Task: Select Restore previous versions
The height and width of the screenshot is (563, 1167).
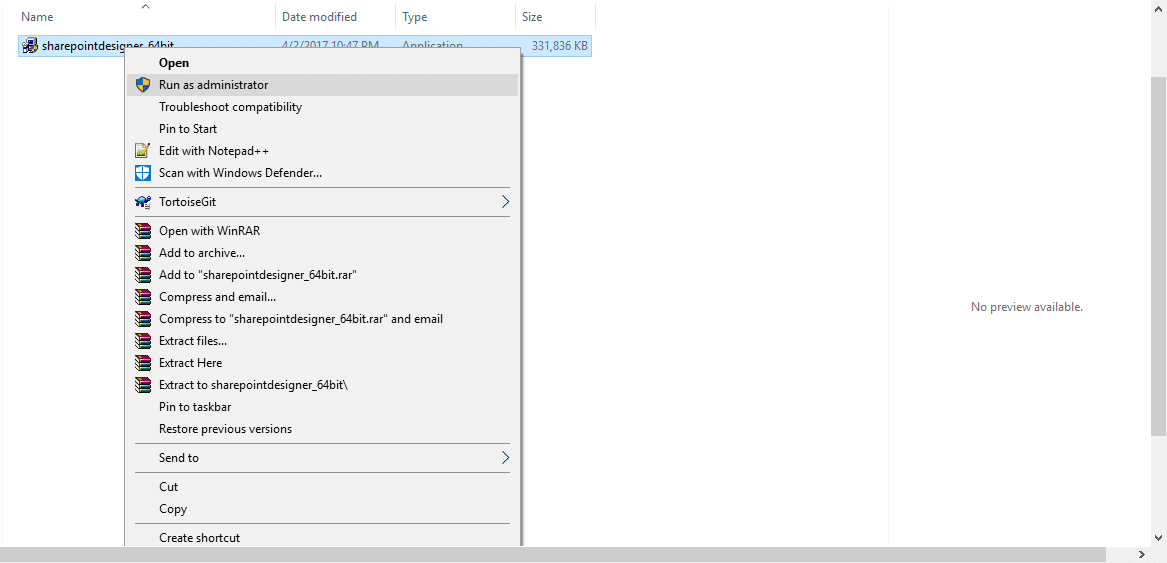Action: (322, 429)
